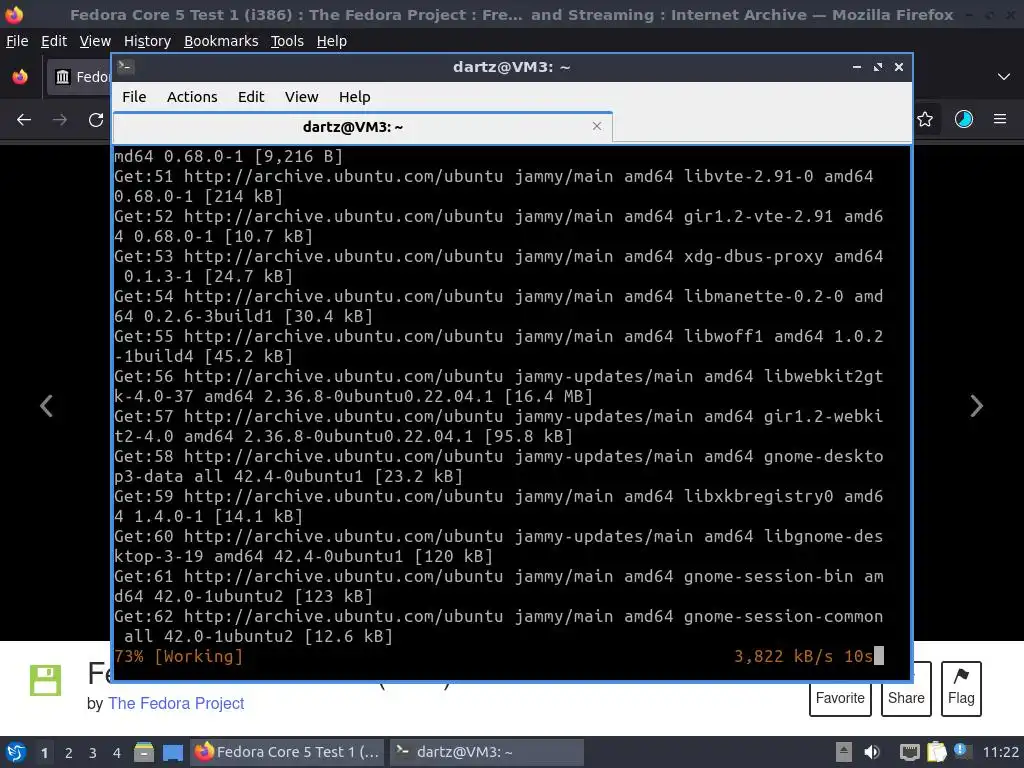Screen dimensions: 1024x768
Task: Click the network monitor tray icon
Action: coord(909,752)
